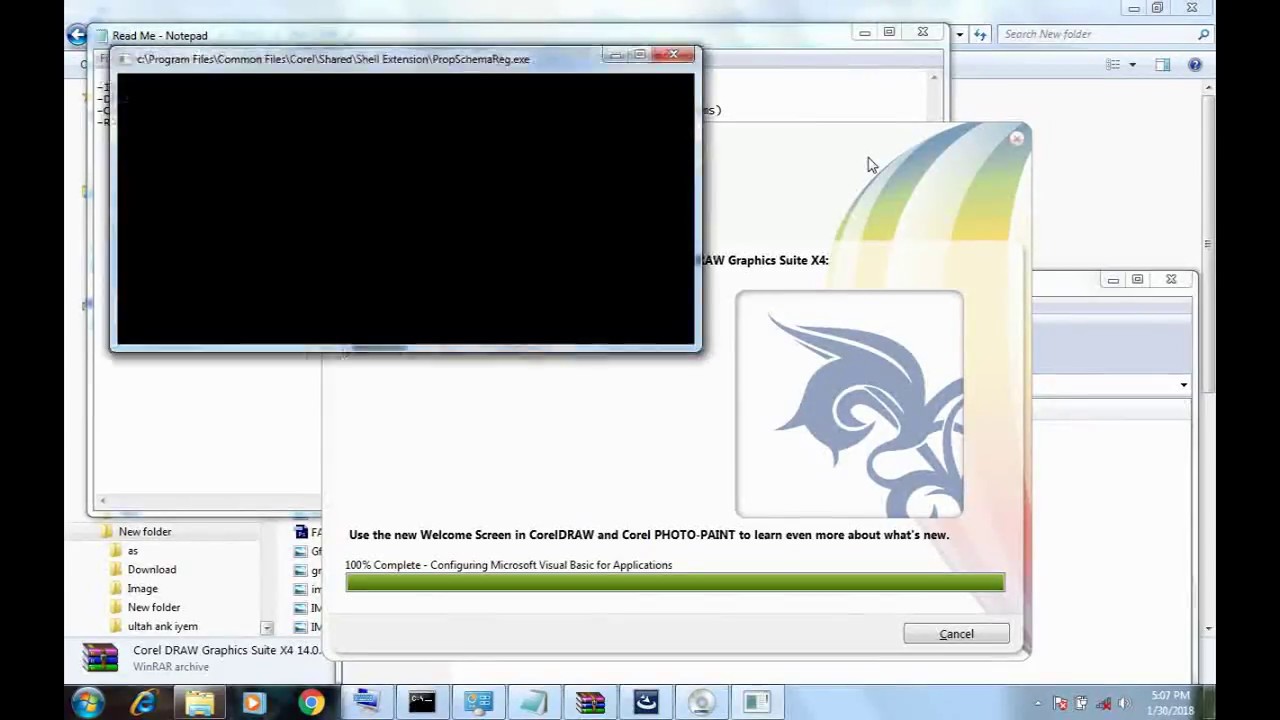Viewport: 1280px width, 720px height.
Task: Select the 'ultah ank iyem' folder
Action: pos(162,627)
